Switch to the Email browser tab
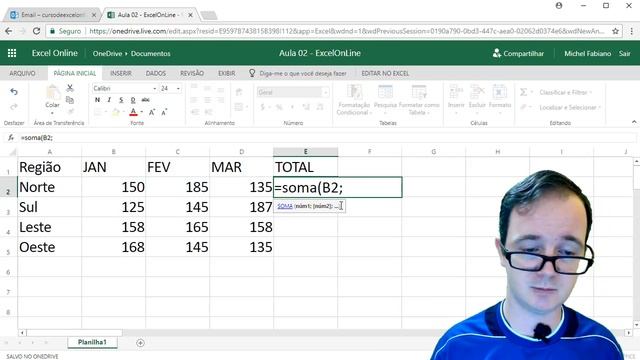The width and height of the screenshot is (640, 360). [x=52, y=15]
